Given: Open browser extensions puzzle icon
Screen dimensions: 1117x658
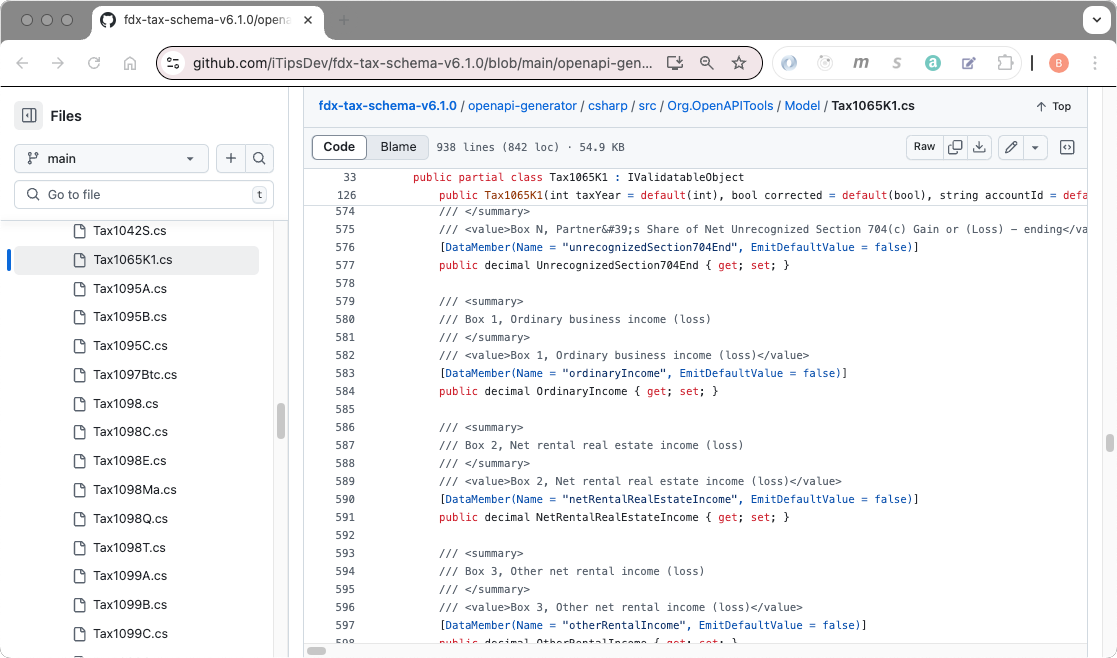Looking at the screenshot, I should [x=1004, y=62].
